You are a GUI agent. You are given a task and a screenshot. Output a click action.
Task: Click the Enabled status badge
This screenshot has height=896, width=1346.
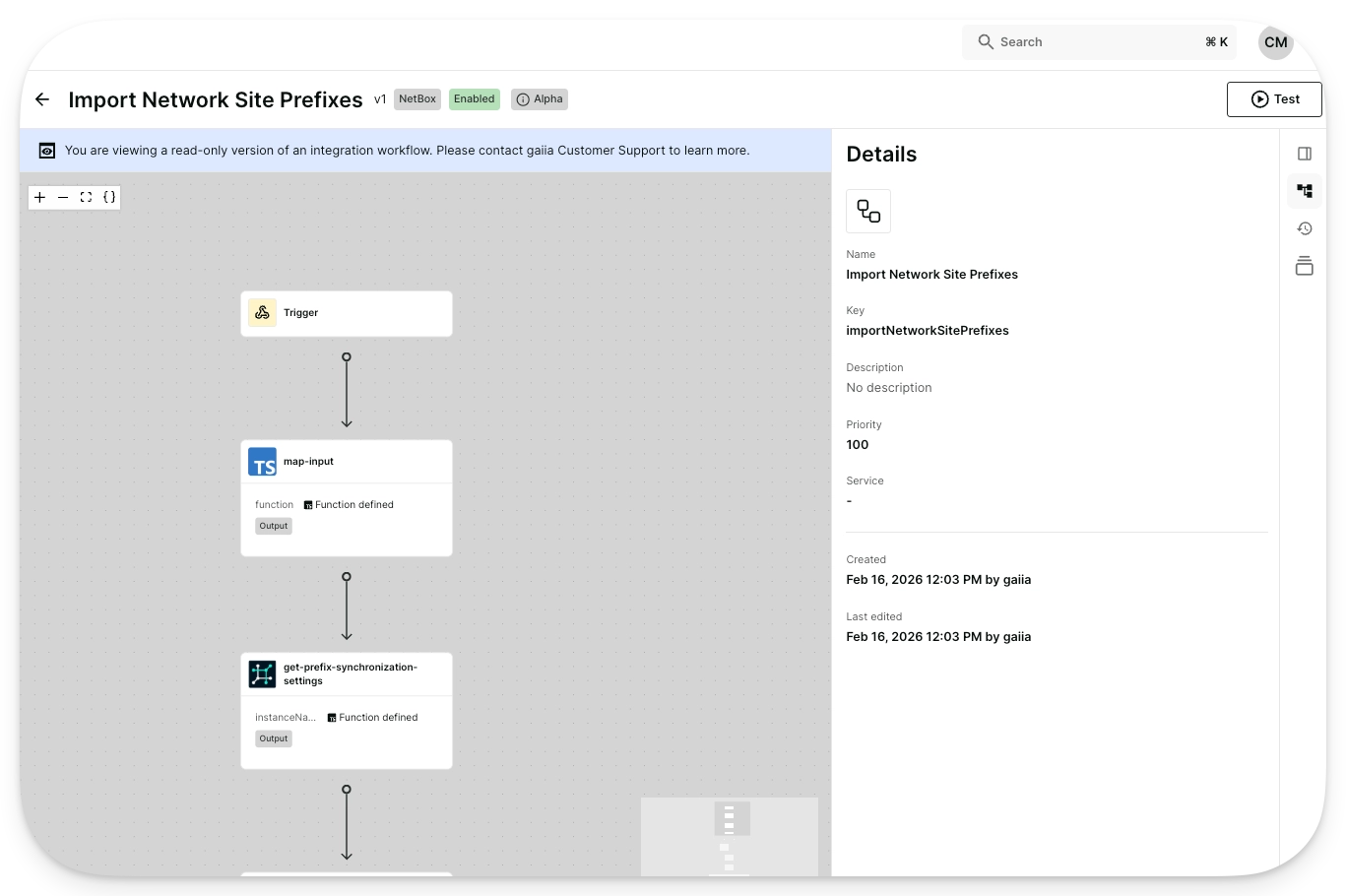(x=475, y=99)
